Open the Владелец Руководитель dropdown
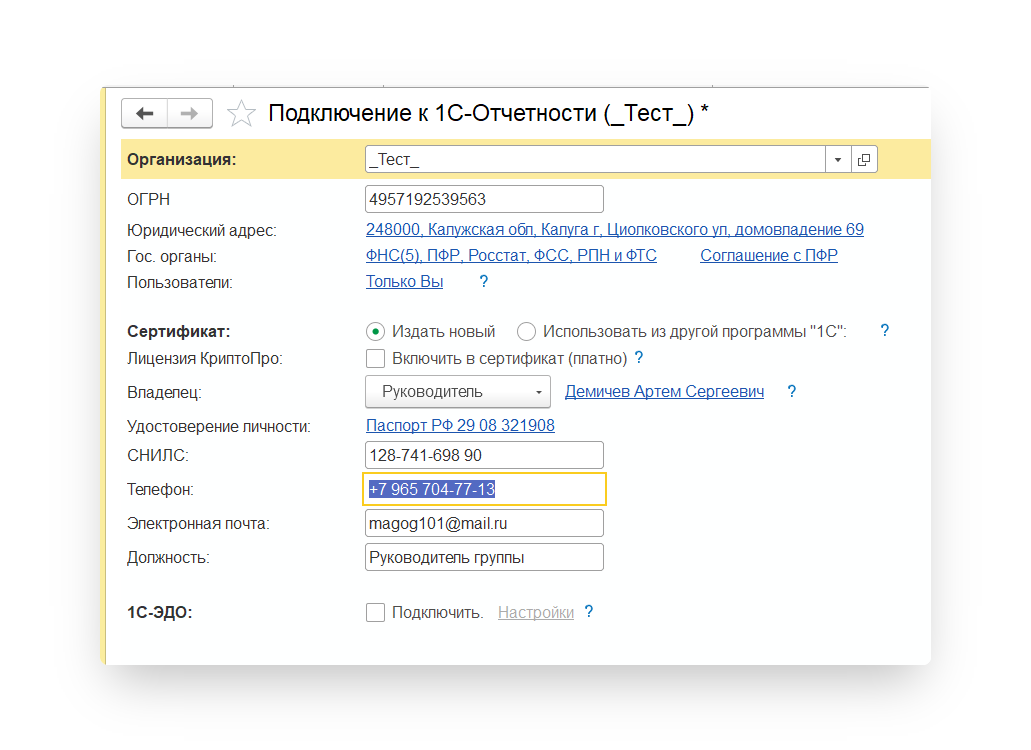The width and height of the screenshot is (1031, 750). tap(458, 391)
